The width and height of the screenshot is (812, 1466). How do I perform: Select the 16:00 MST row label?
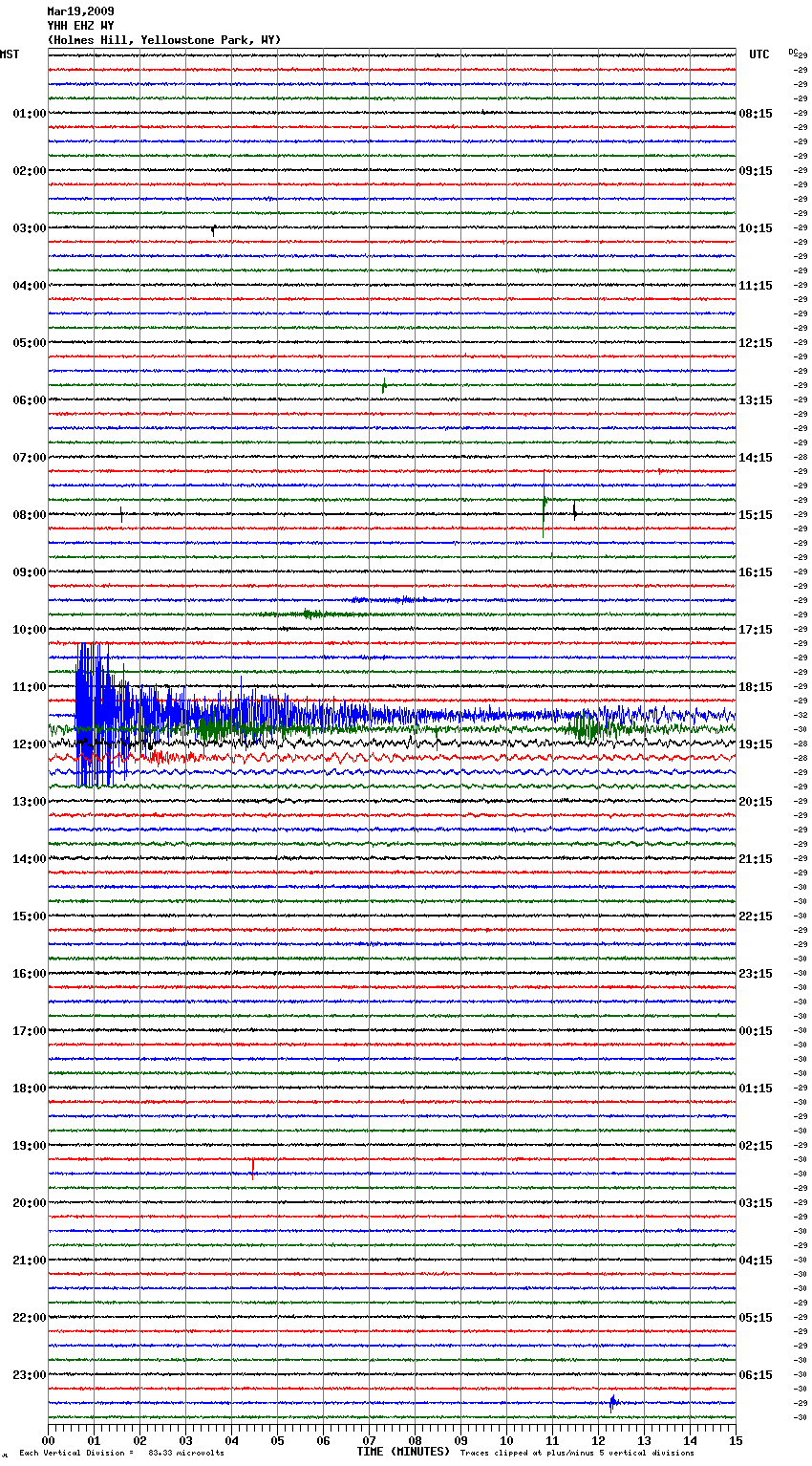tap(29, 974)
